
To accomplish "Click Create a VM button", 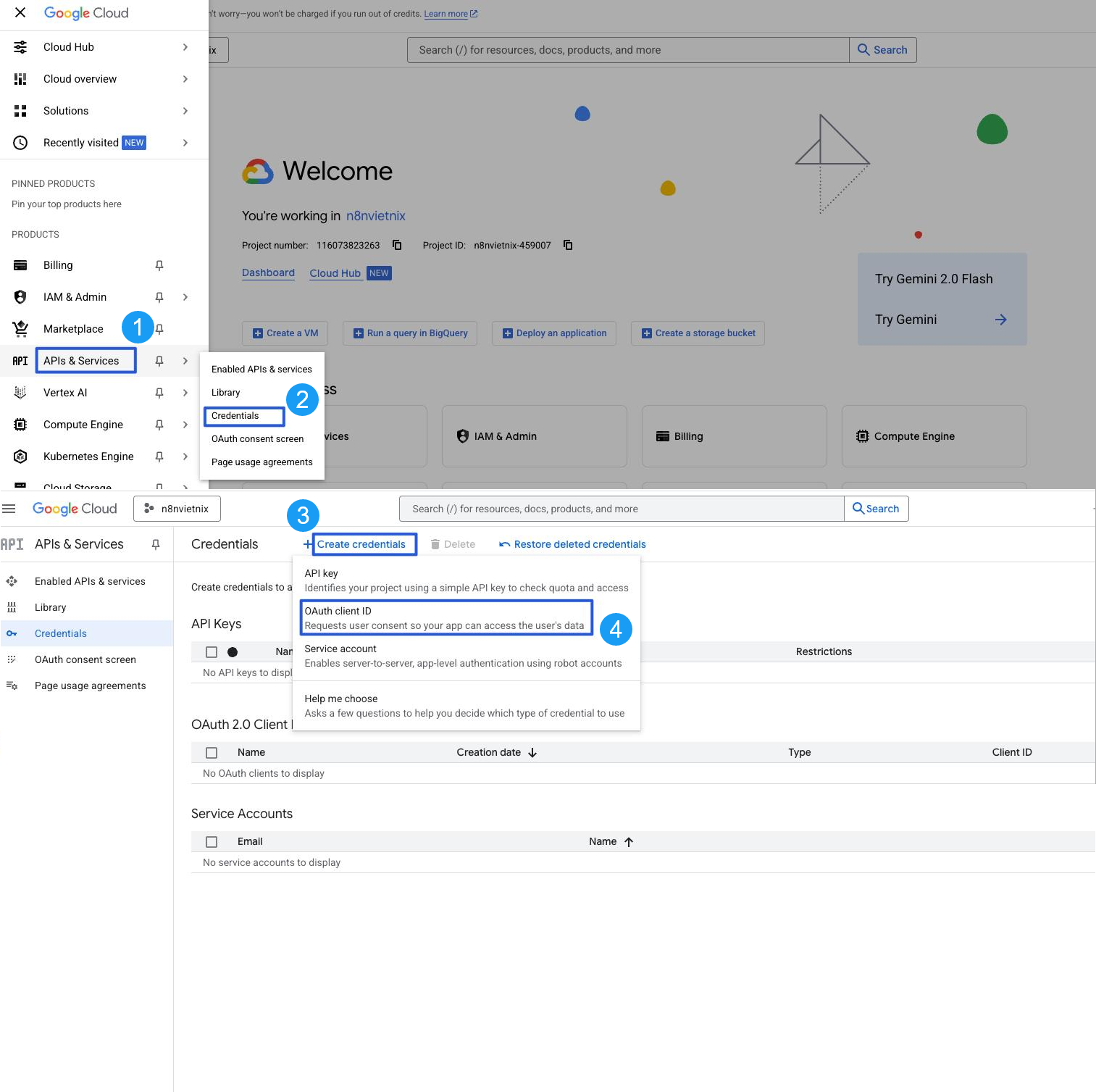I will pos(285,333).
